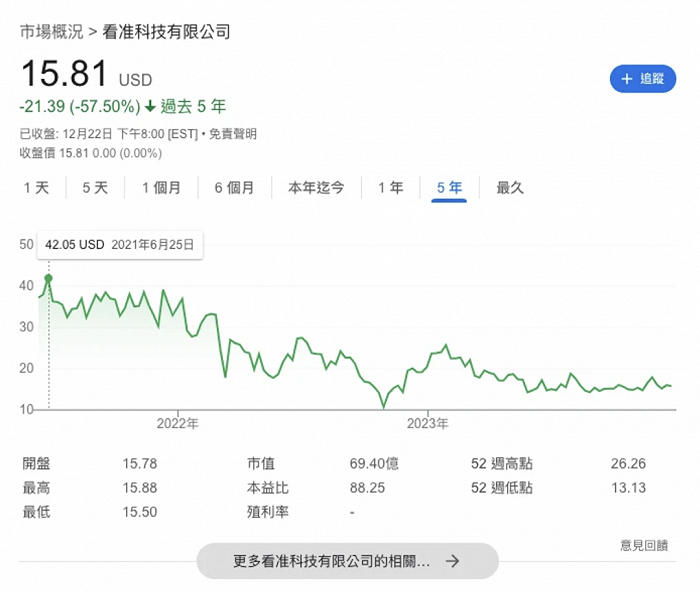Click the 追蹤 follow button

[x=643, y=79]
